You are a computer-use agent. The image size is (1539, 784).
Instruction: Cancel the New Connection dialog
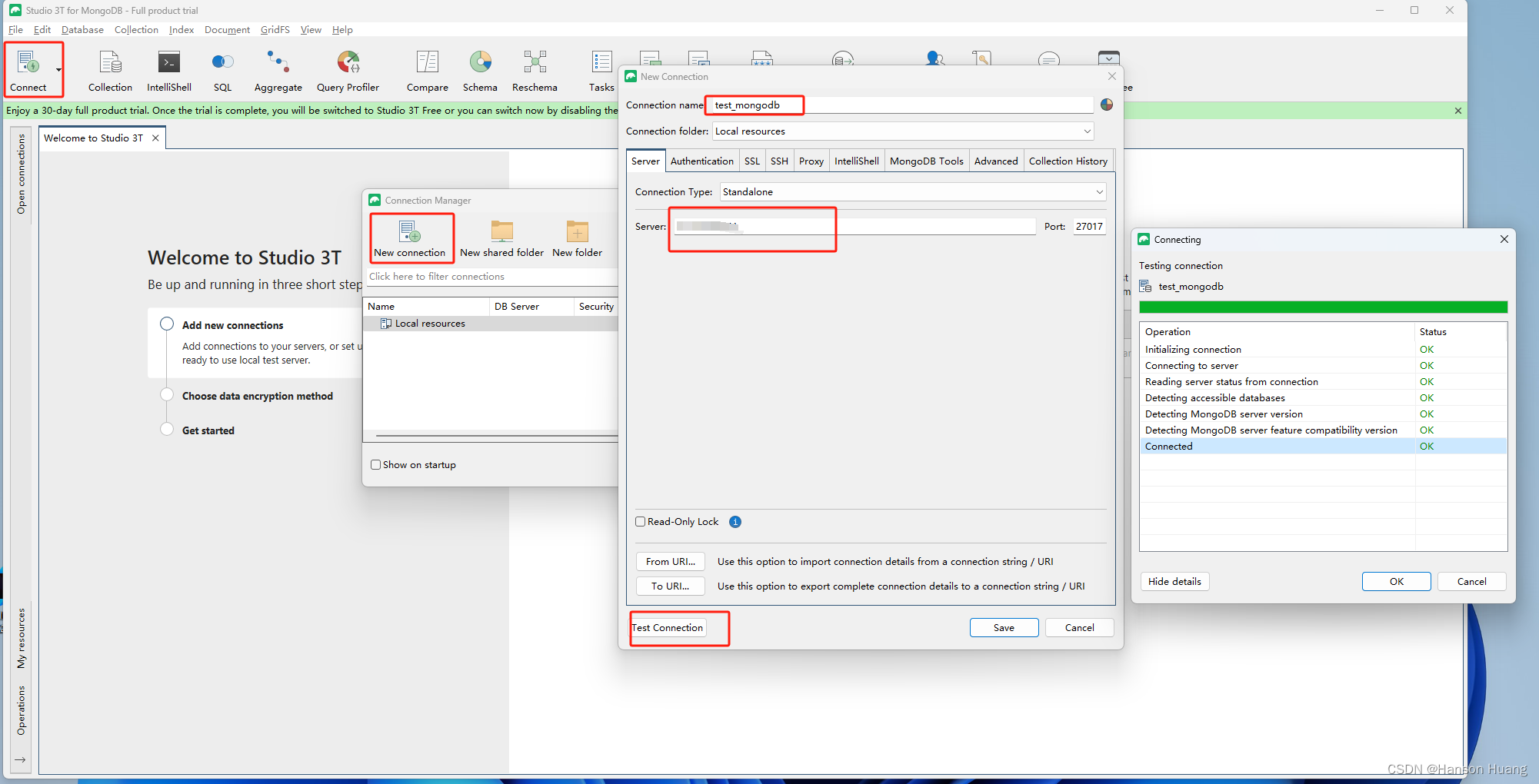coord(1079,628)
